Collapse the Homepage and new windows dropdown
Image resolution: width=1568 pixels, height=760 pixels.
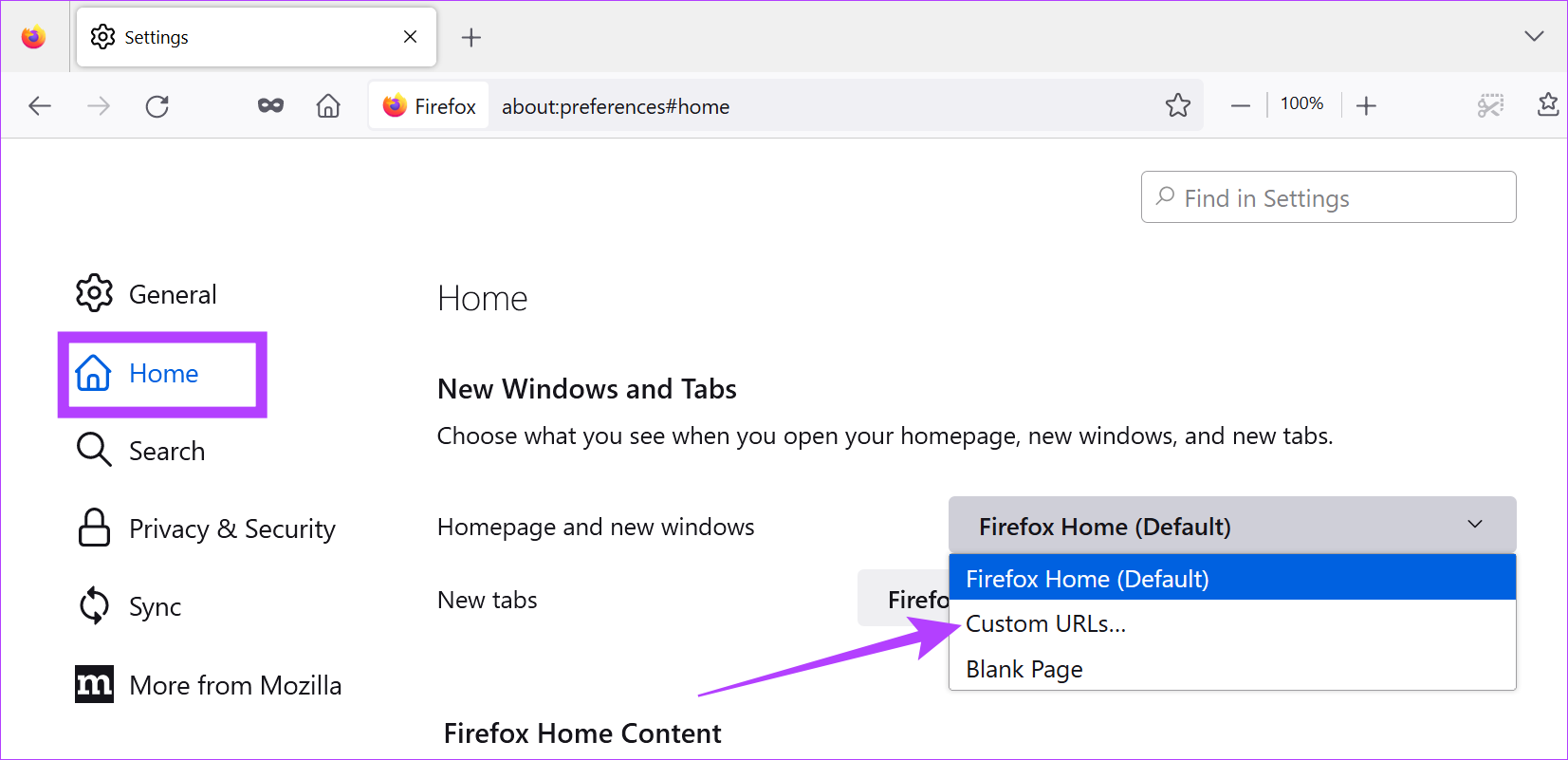tap(1231, 526)
